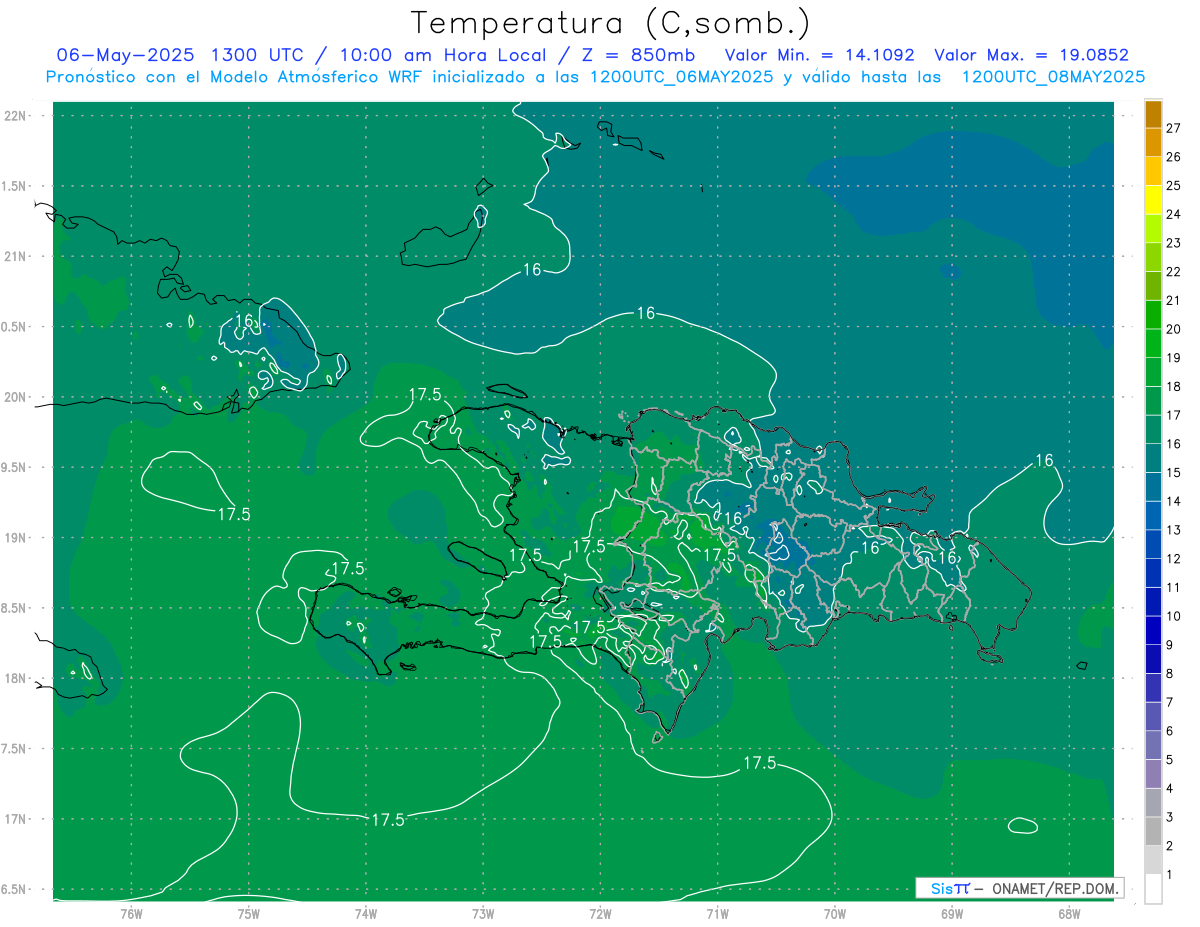The image size is (1200, 927).
Task: Pick the white swatch below label 1
Action: click(1153, 889)
